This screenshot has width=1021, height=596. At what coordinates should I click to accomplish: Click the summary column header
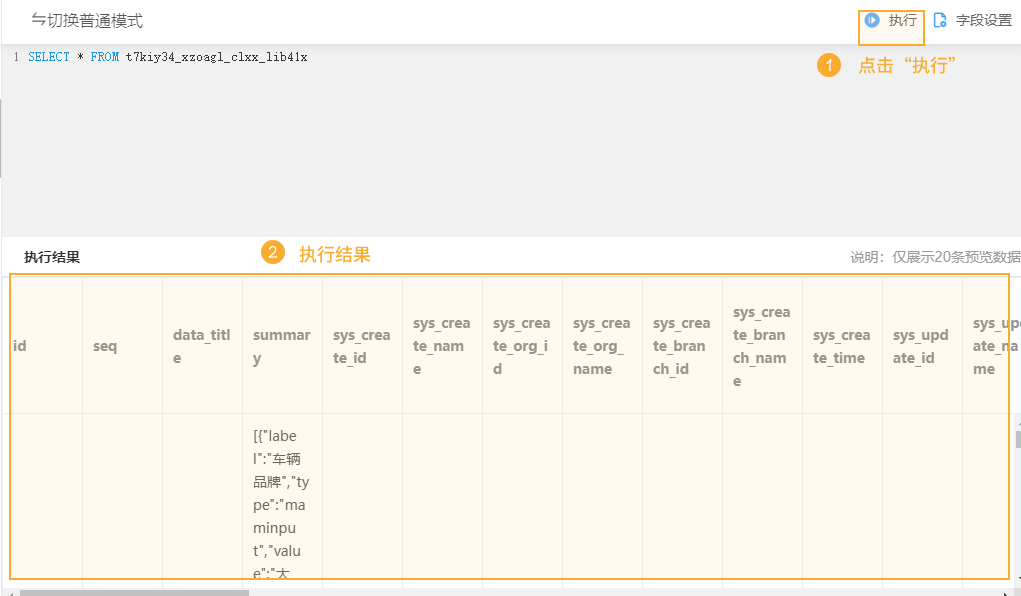click(281, 346)
